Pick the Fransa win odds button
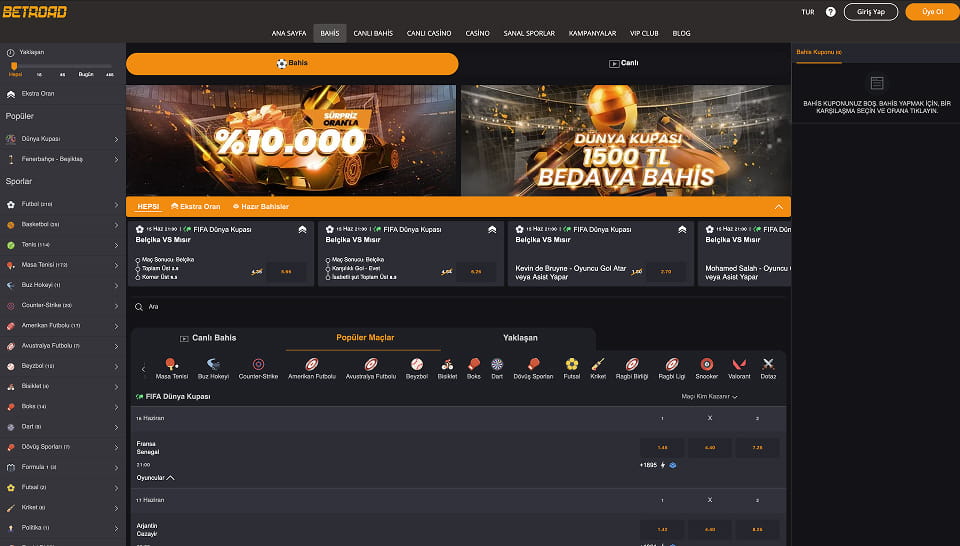 (x=662, y=447)
